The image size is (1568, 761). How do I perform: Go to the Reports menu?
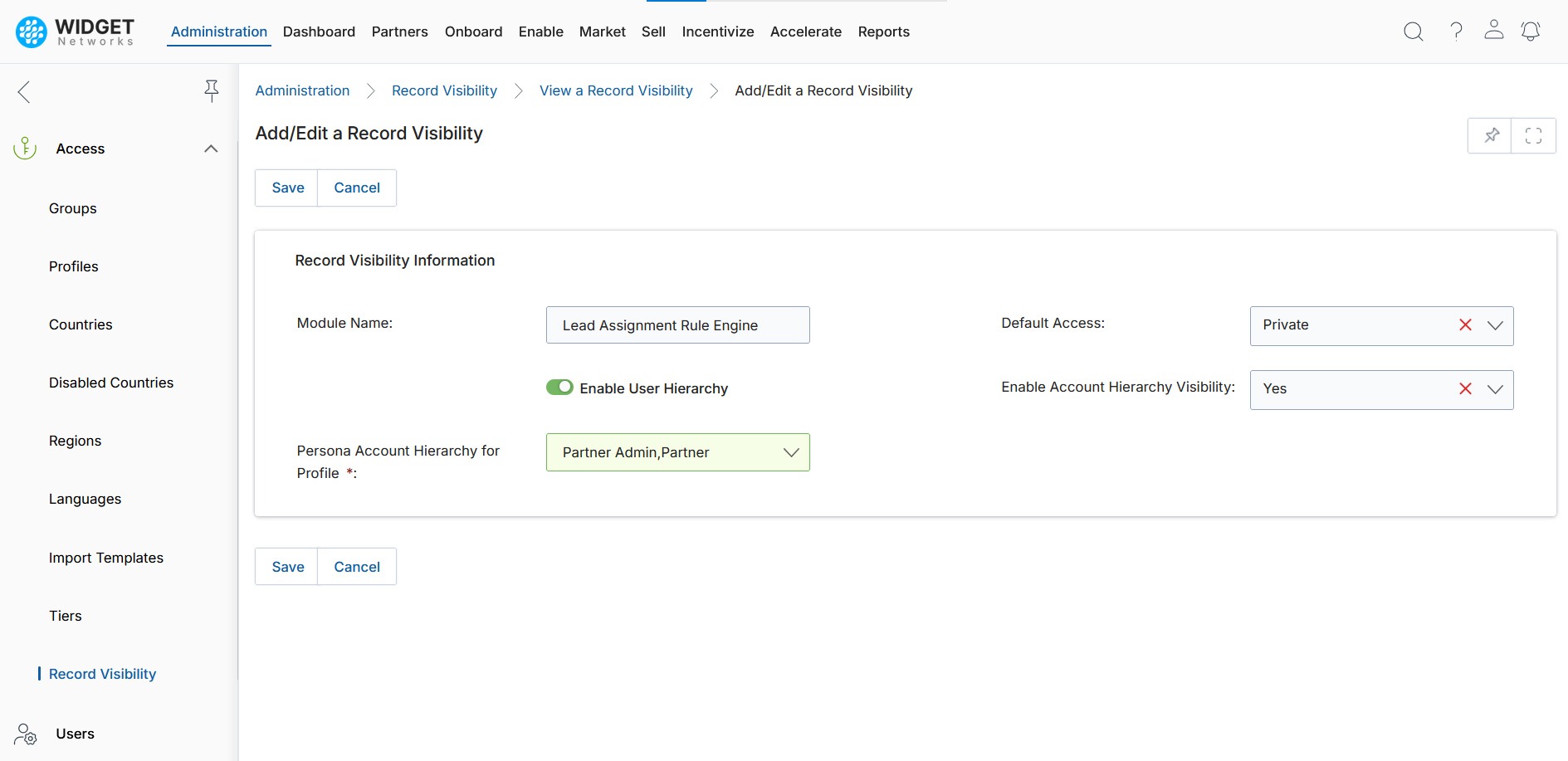(x=883, y=32)
